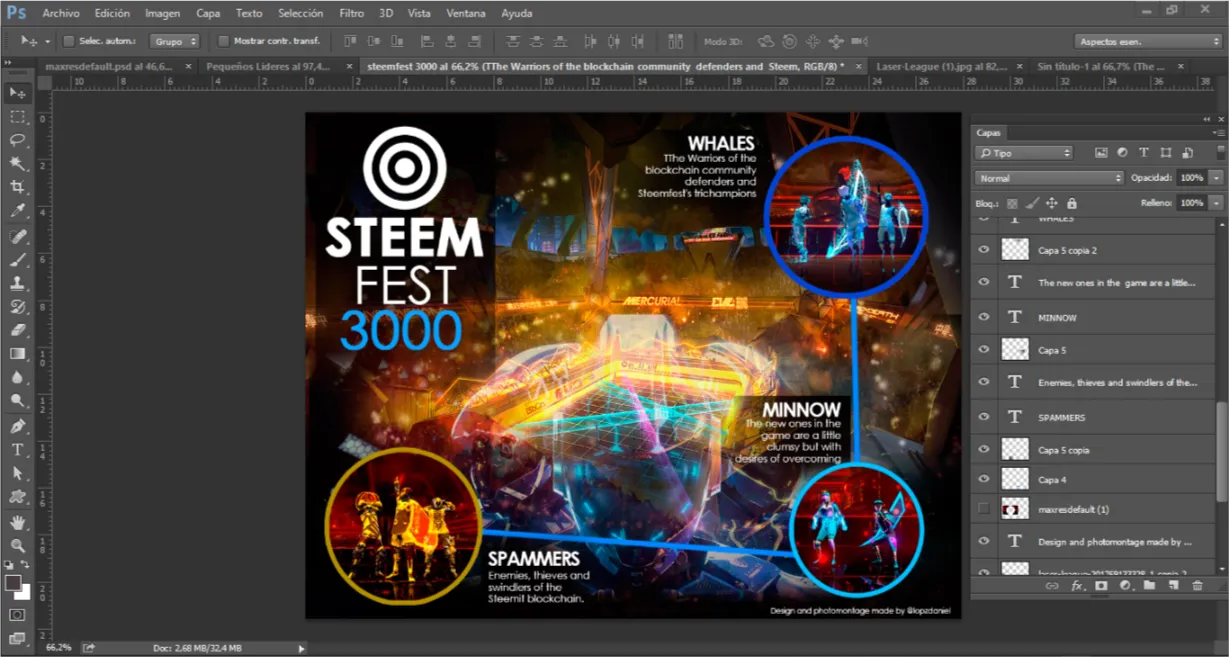Viewport: 1229px width, 657px height.
Task: Hide the Capa 5 copia 2 layer
Action: pos(984,250)
